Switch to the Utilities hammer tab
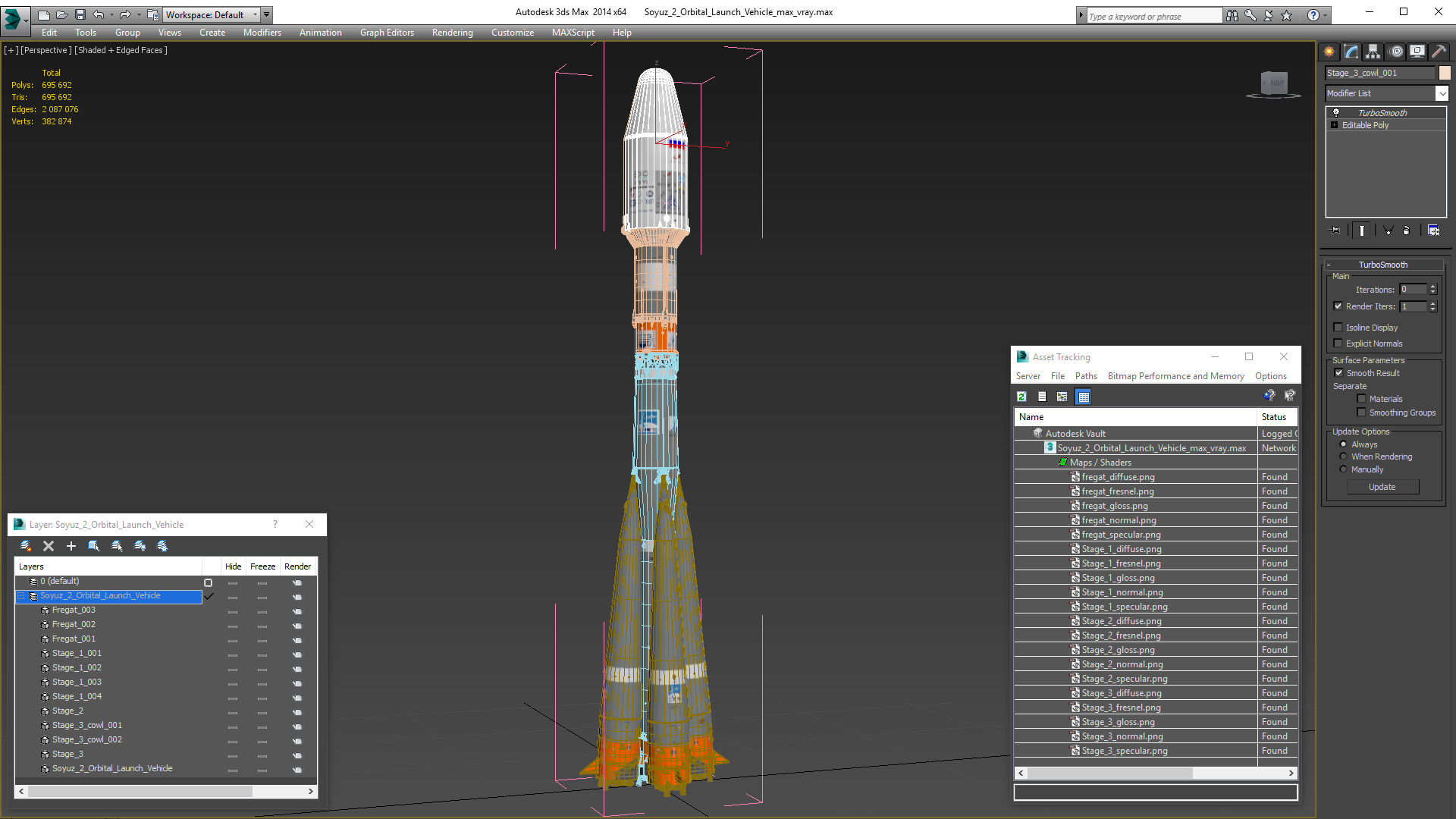Image resolution: width=1456 pixels, height=819 pixels. (1439, 52)
